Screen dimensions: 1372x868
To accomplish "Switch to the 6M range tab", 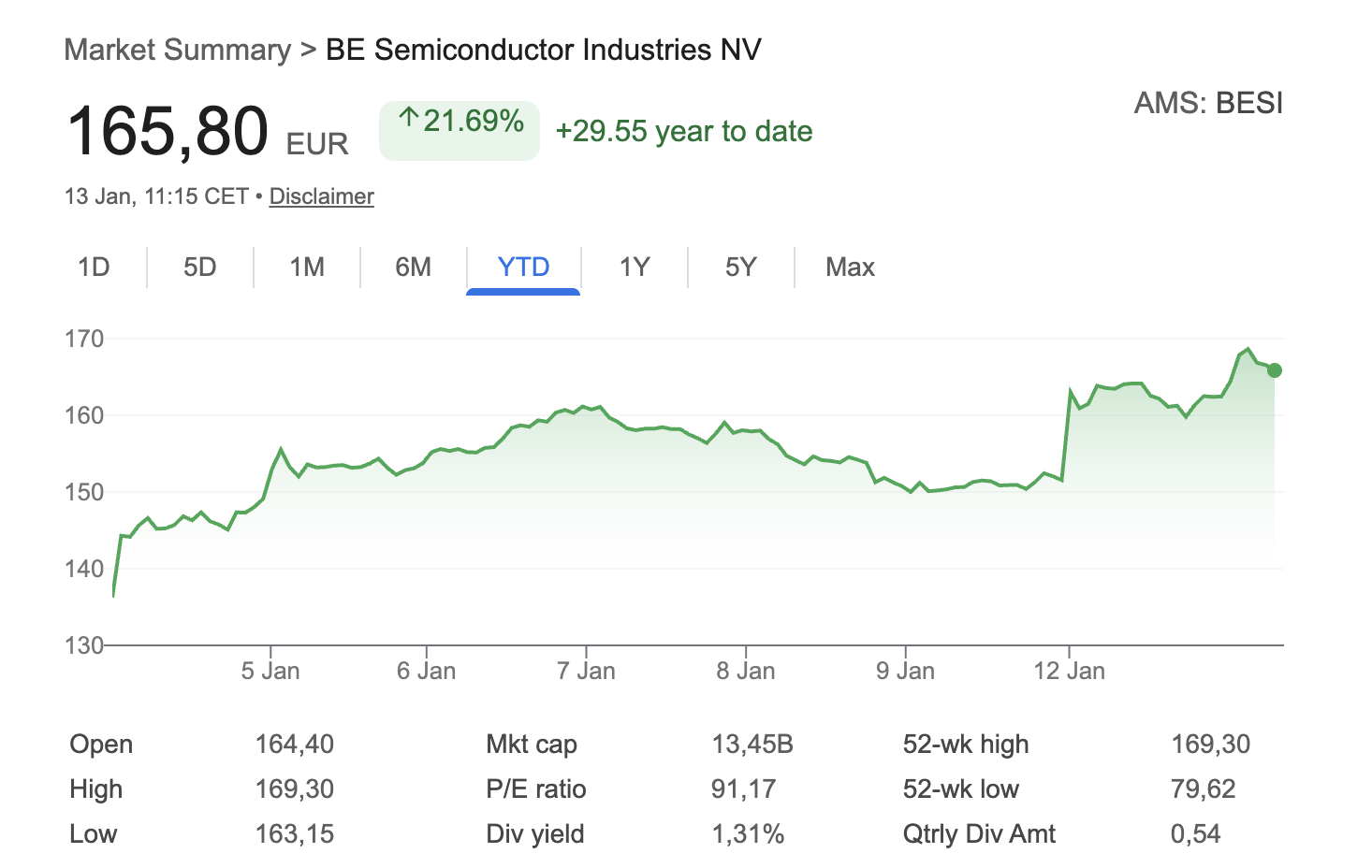I will (x=413, y=268).
